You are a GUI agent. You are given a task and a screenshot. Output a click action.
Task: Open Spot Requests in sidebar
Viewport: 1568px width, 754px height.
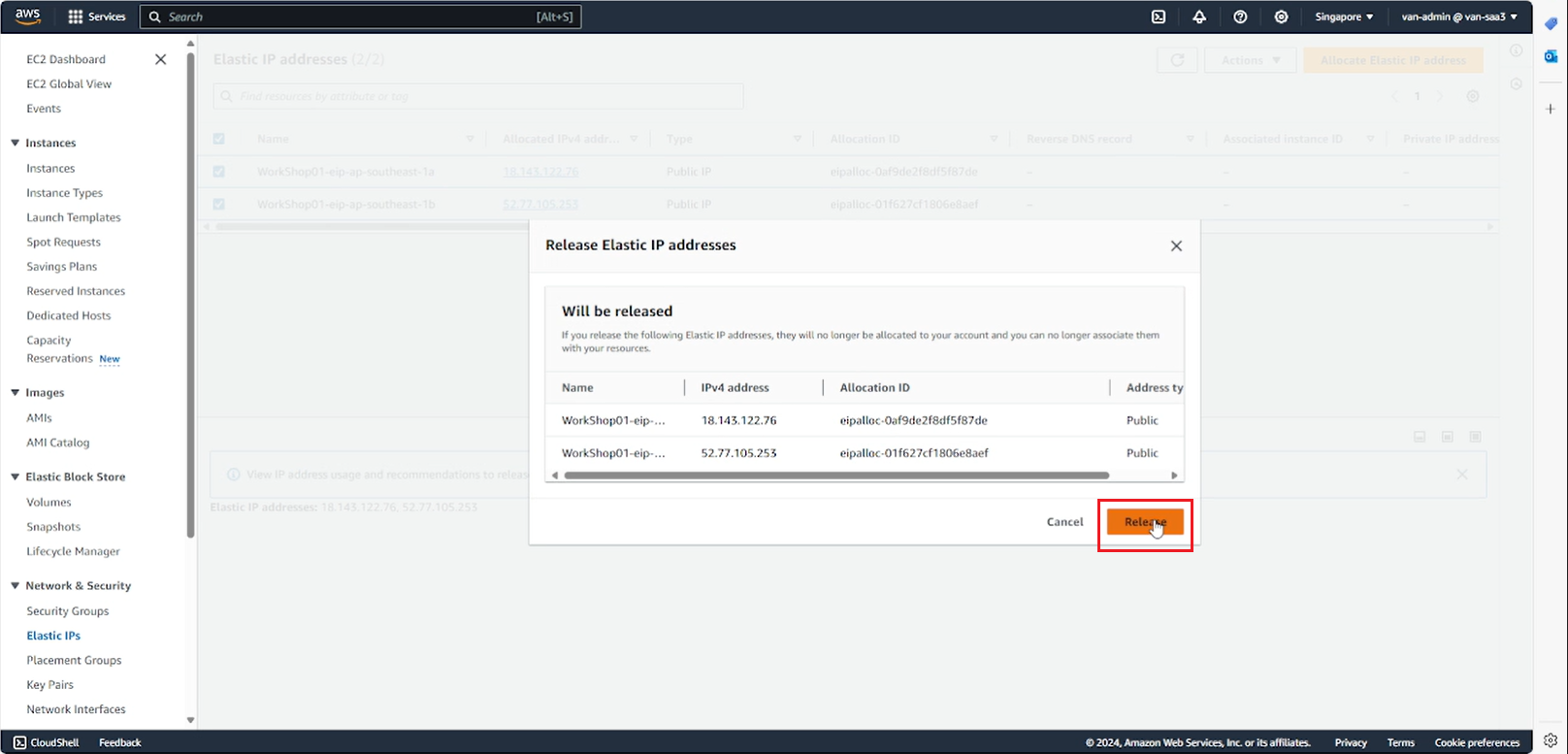[x=63, y=243]
